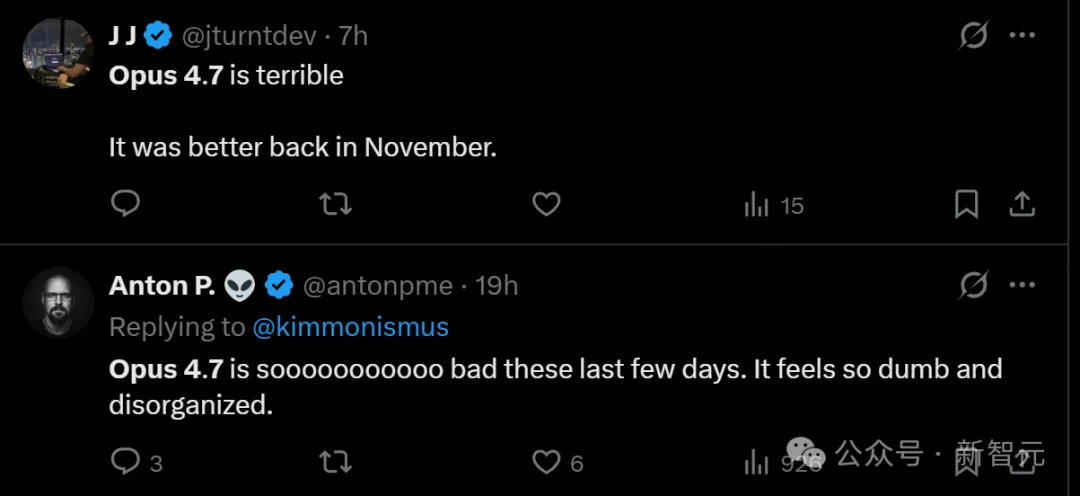1080x496 pixels.
Task: Share J J's tweet
Action: click(1021, 204)
